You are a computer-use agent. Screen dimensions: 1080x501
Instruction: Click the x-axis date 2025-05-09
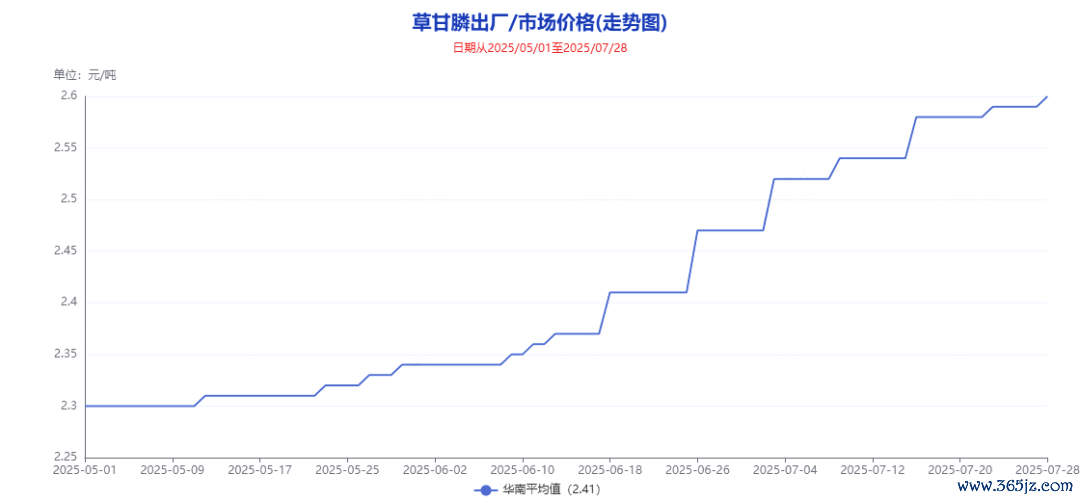coord(172,469)
